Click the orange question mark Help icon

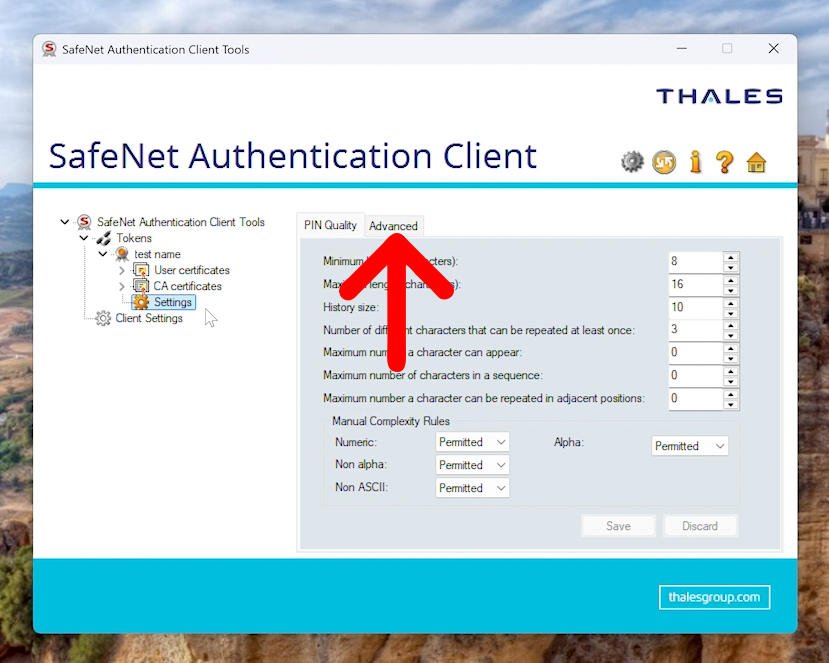(725, 162)
